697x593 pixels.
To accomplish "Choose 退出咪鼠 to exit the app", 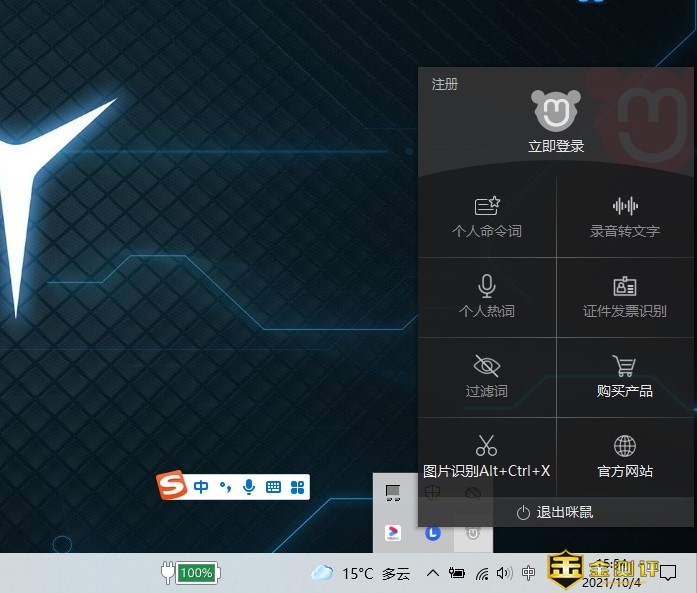I will coord(555,512).
